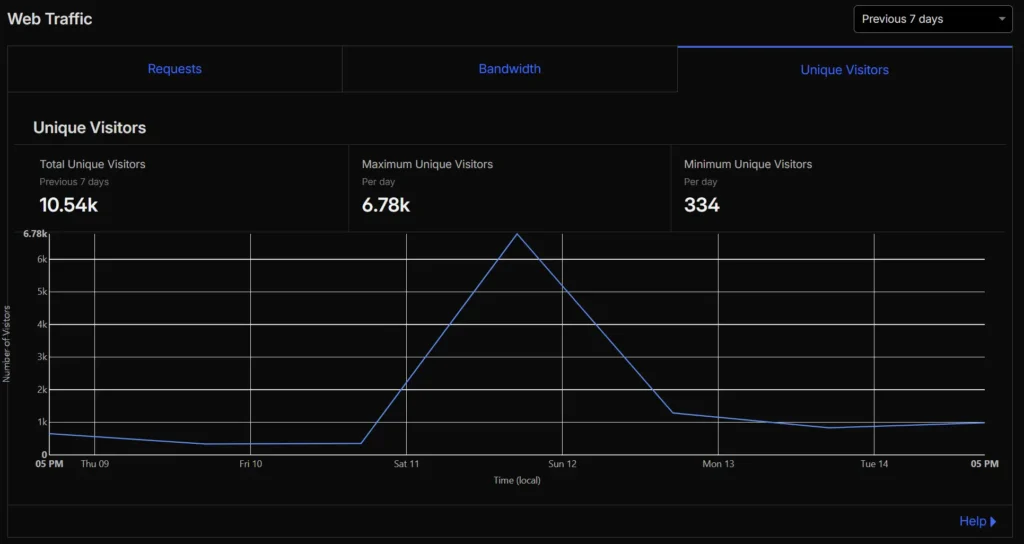Select the Unique Visitors tab
Viewport: 1024px width, 544px height.
844,70
